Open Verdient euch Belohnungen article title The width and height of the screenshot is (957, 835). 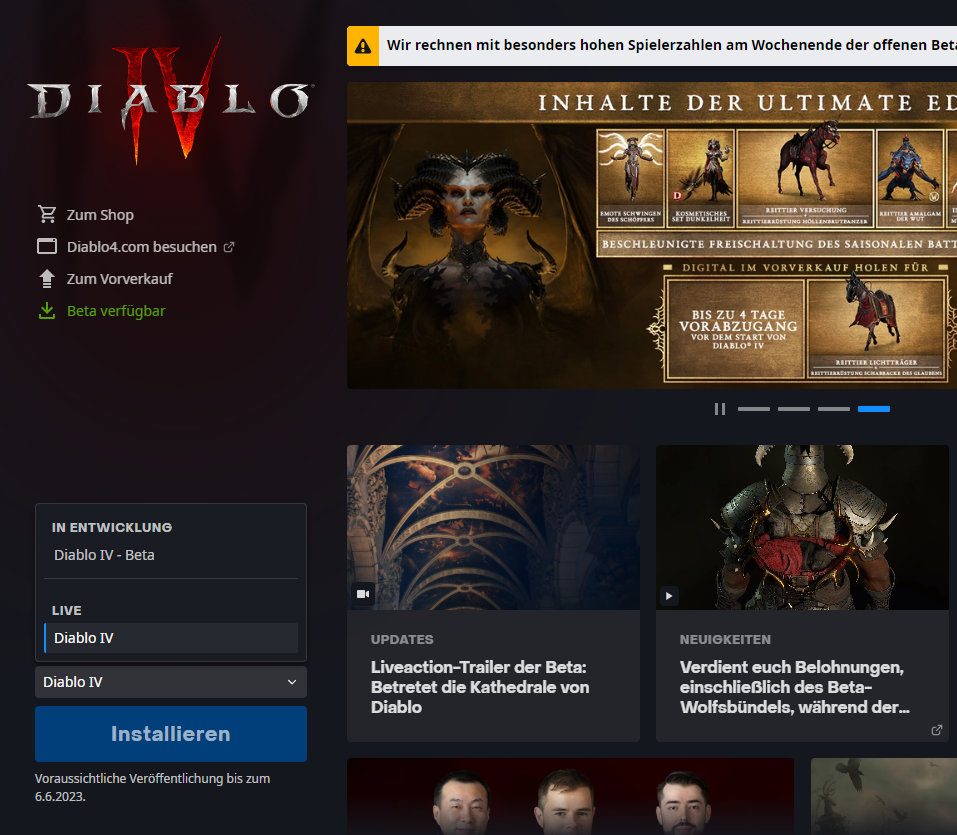point(794,687)
